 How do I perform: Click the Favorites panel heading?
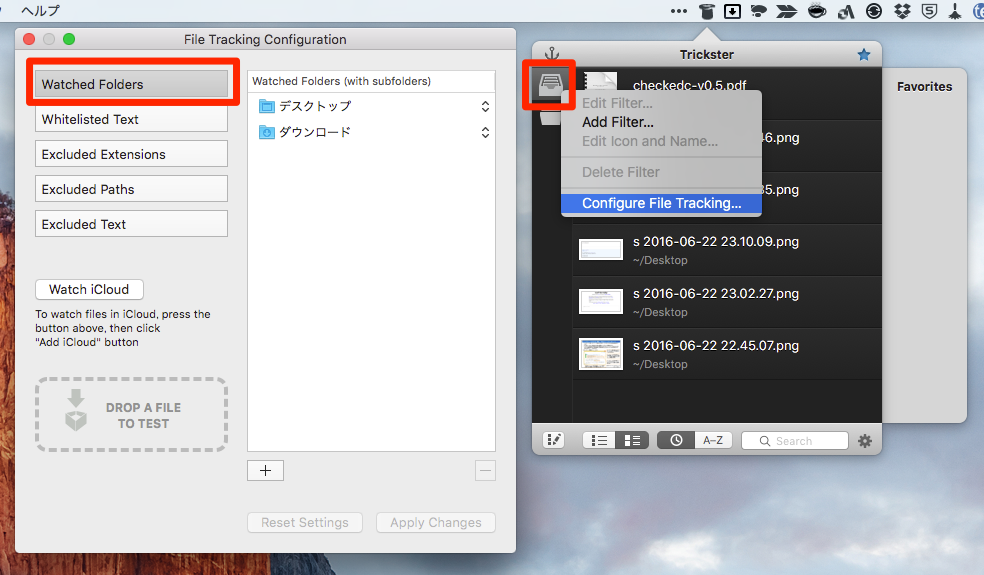coord(924,87)
